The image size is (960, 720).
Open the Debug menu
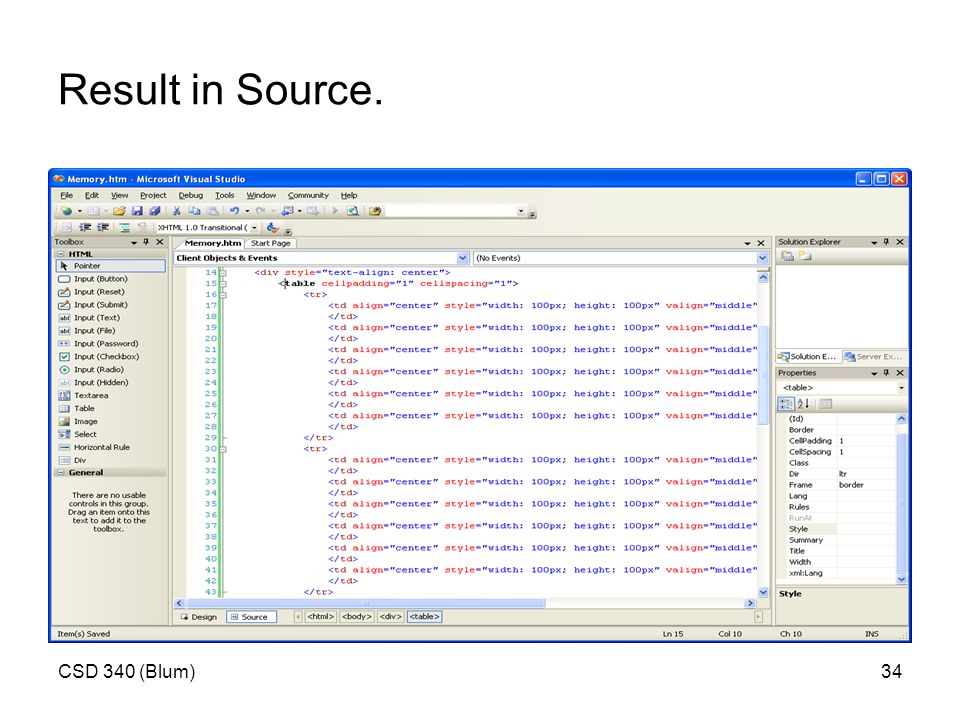190,195
